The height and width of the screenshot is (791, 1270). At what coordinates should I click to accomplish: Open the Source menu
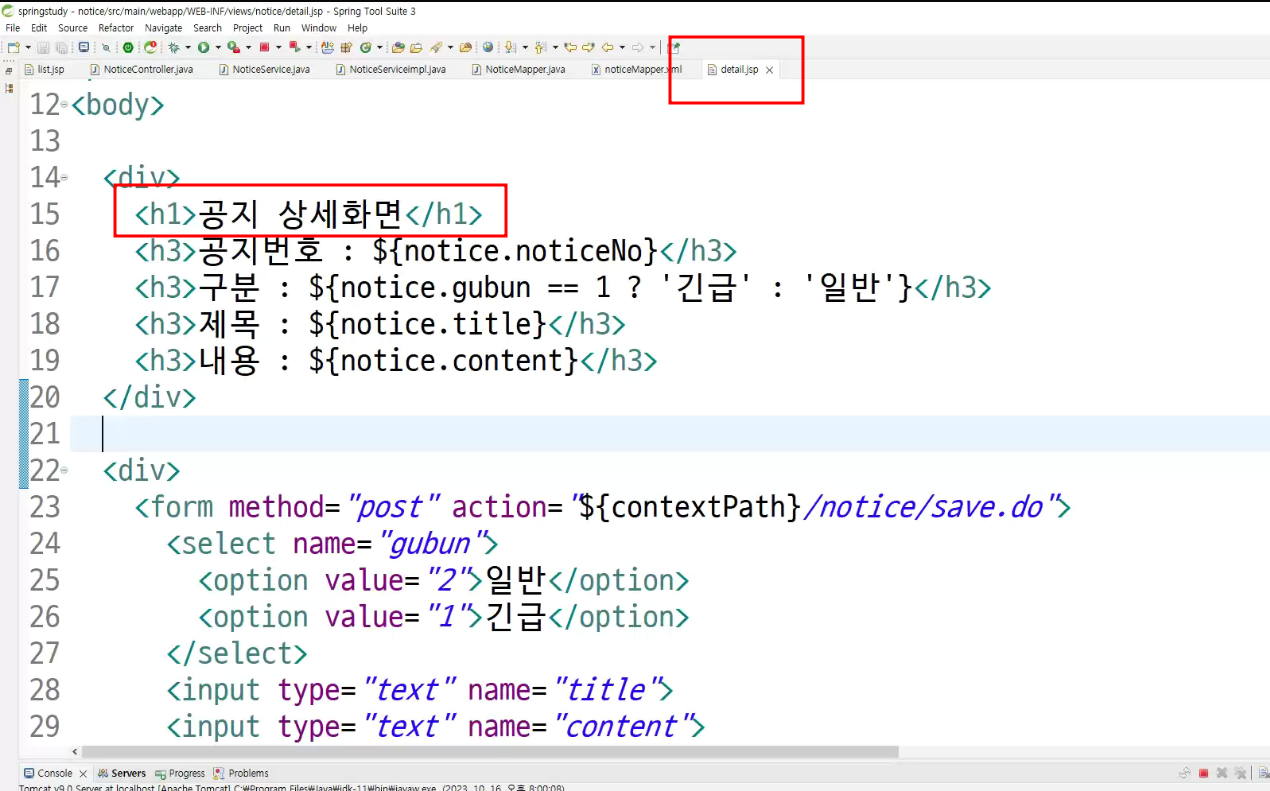coord(73,28)
